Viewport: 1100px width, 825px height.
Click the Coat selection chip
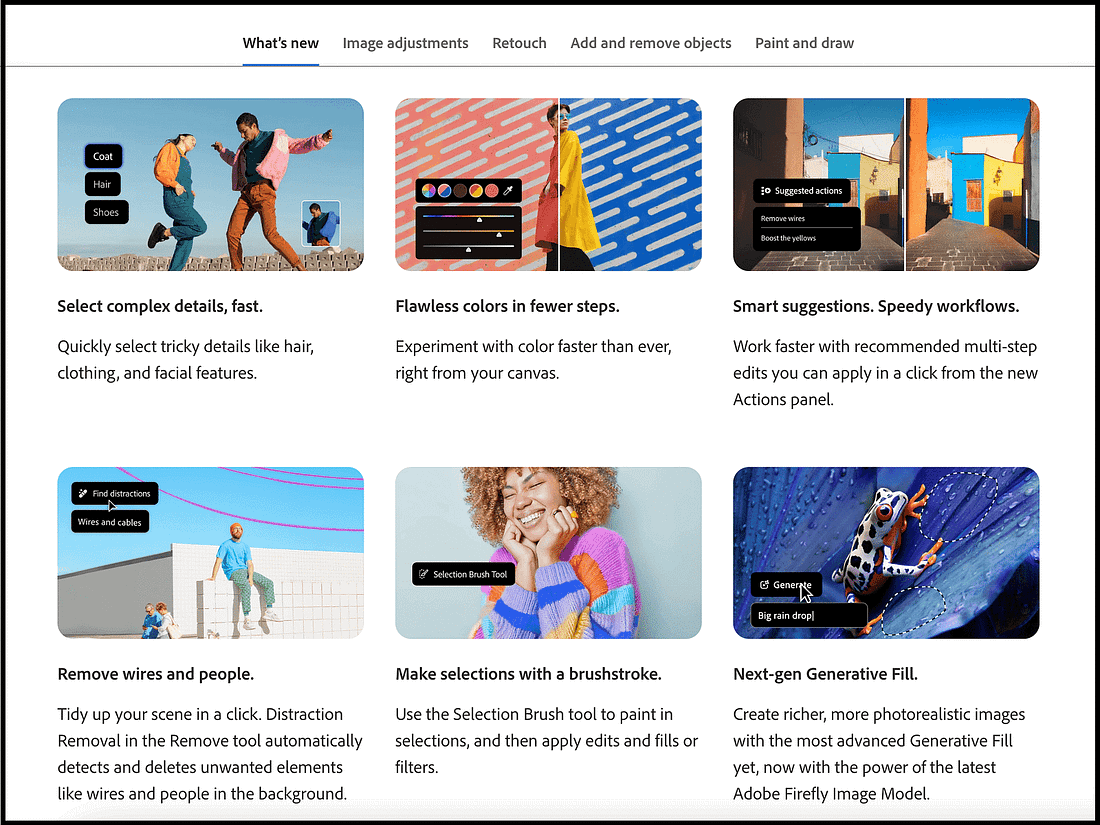(x=103, y=156)
